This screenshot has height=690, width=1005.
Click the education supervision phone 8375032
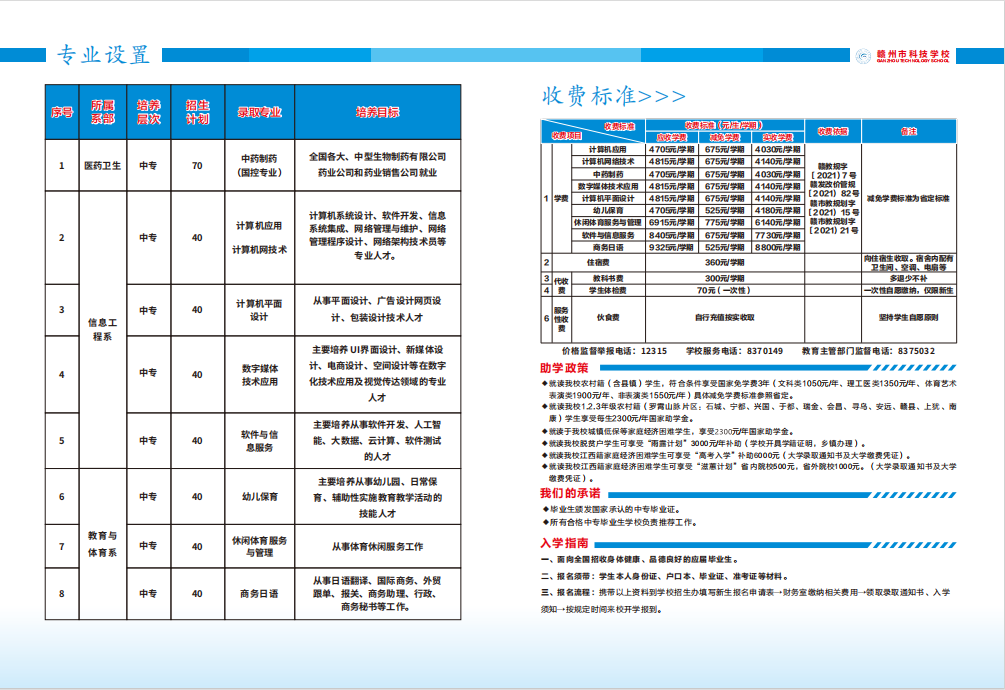[917, 351]
